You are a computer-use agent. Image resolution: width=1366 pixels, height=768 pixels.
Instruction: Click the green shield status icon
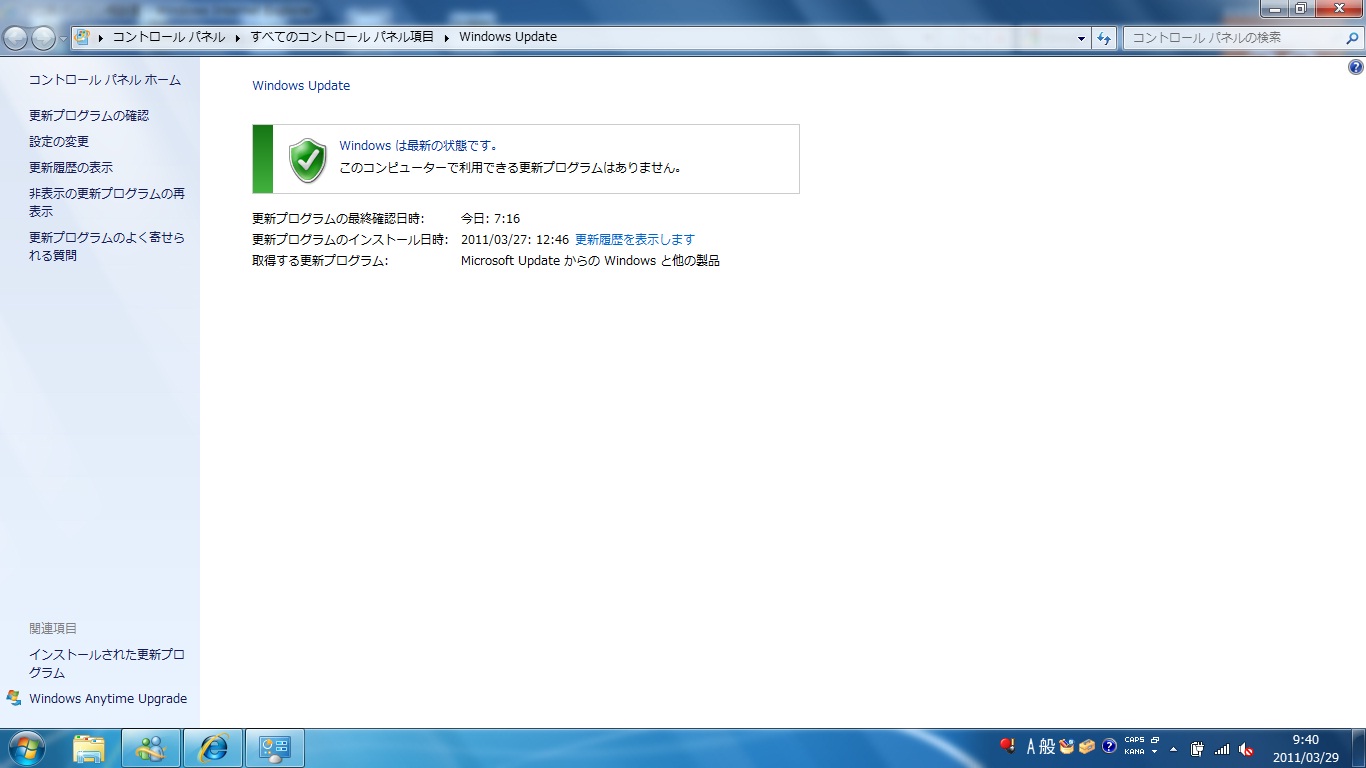[x=308, y=160]
